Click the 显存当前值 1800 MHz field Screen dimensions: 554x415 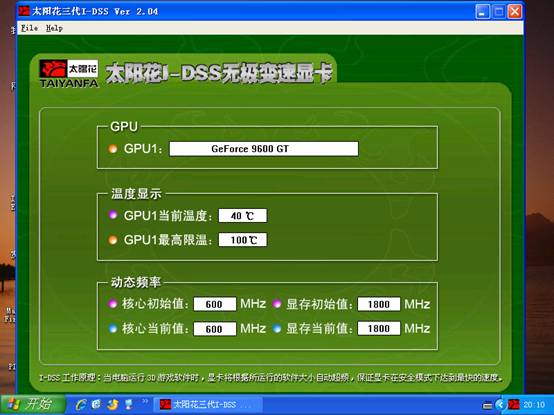(x=379, y=328)
